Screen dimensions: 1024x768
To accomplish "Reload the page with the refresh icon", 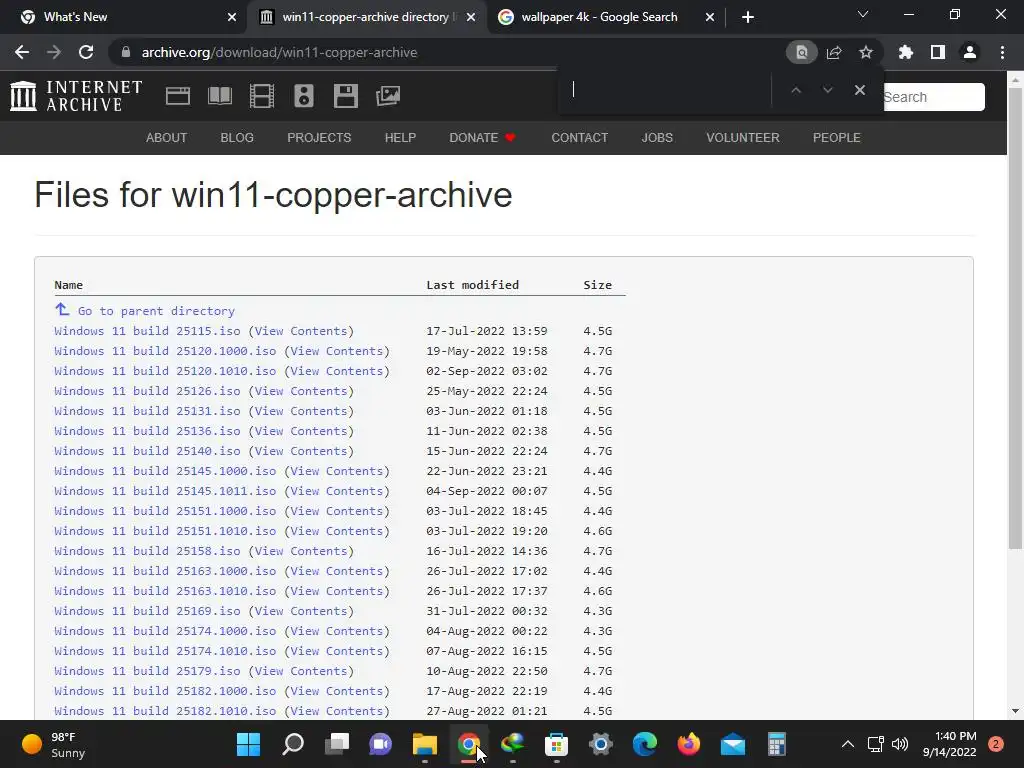I will (86, 52).
